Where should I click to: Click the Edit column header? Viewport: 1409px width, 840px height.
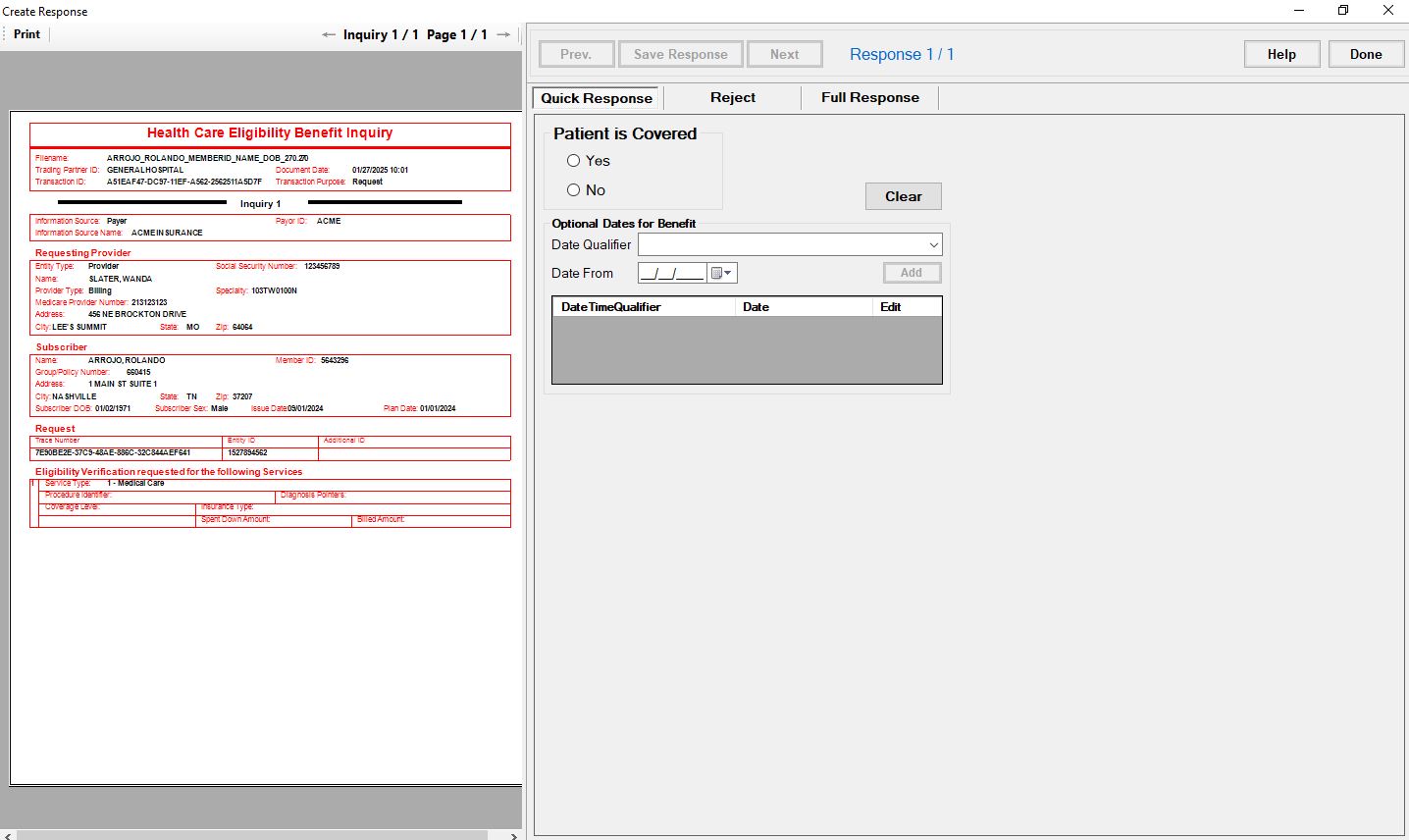(907, 307)
